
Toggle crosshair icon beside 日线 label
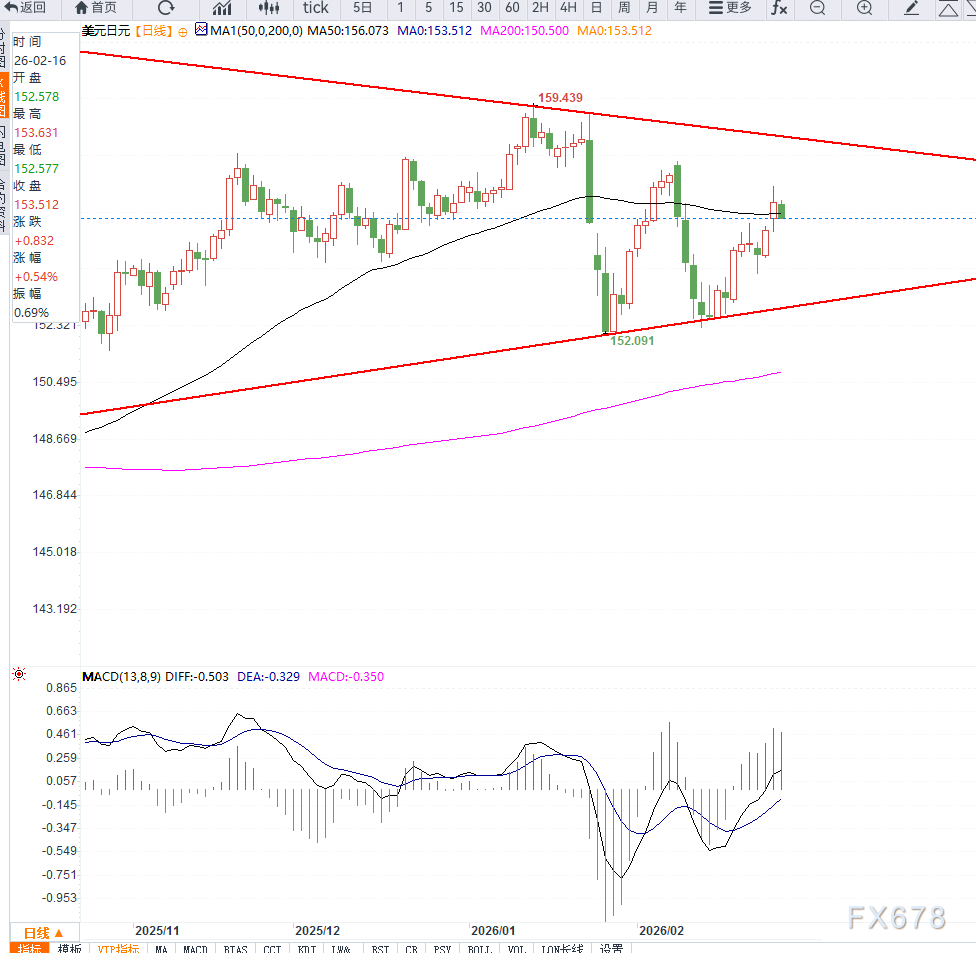click(182, 31)
